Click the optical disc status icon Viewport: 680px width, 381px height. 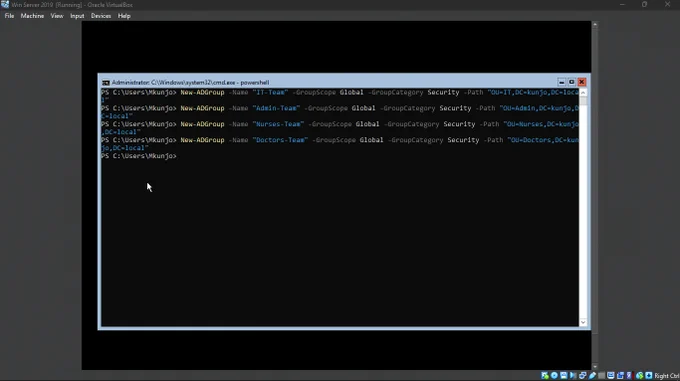(555, 376)
